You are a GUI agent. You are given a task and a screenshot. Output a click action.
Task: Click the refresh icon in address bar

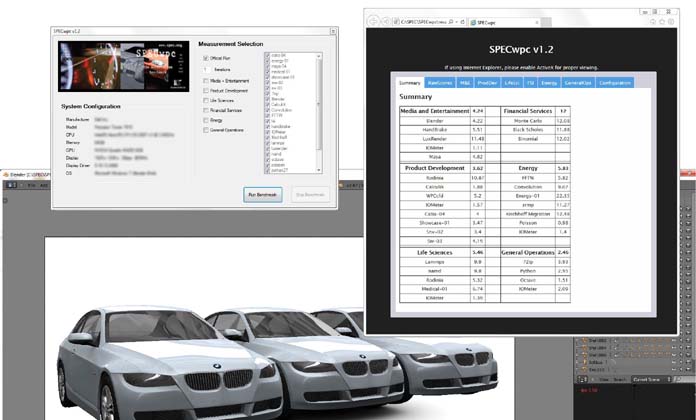click(x=462, y=20)
